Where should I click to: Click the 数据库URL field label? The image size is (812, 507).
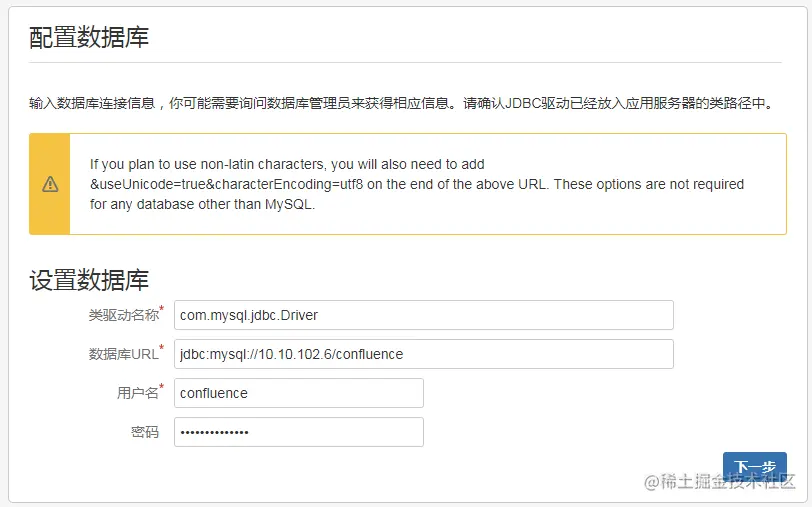pyautogui.click(x=123, y=354)
